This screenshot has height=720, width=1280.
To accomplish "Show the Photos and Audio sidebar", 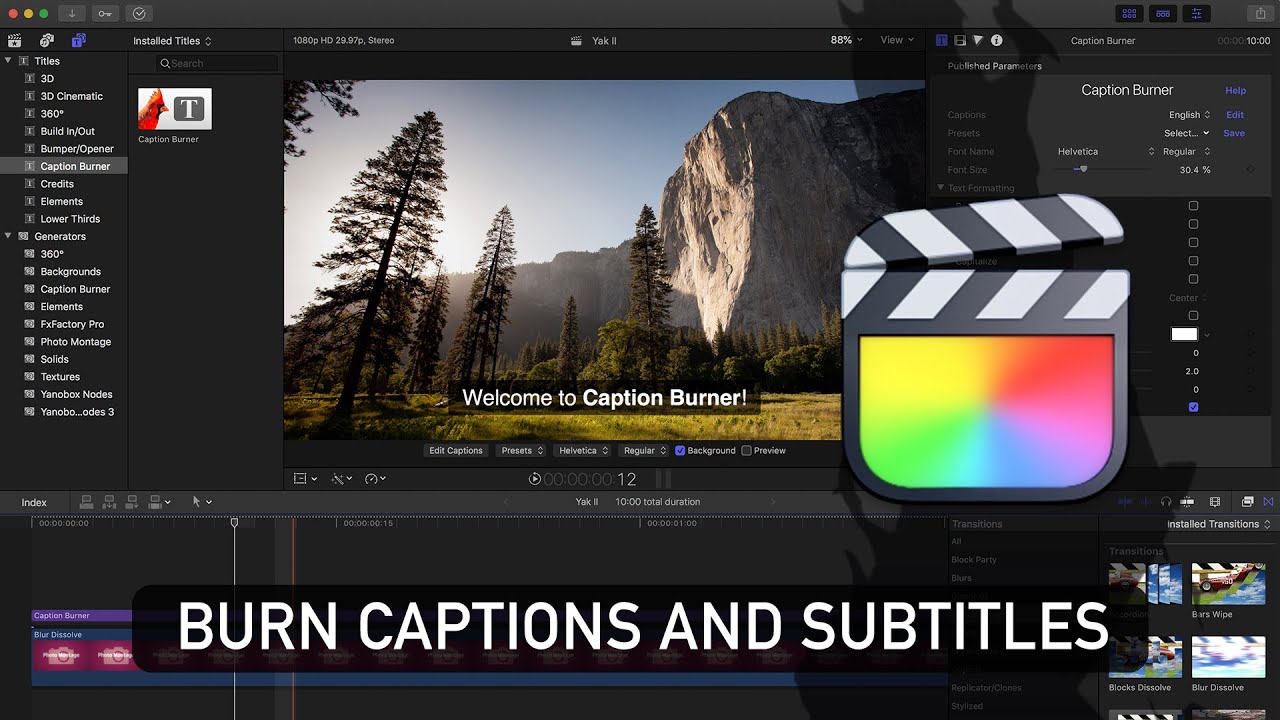I will tap(46, 41).
